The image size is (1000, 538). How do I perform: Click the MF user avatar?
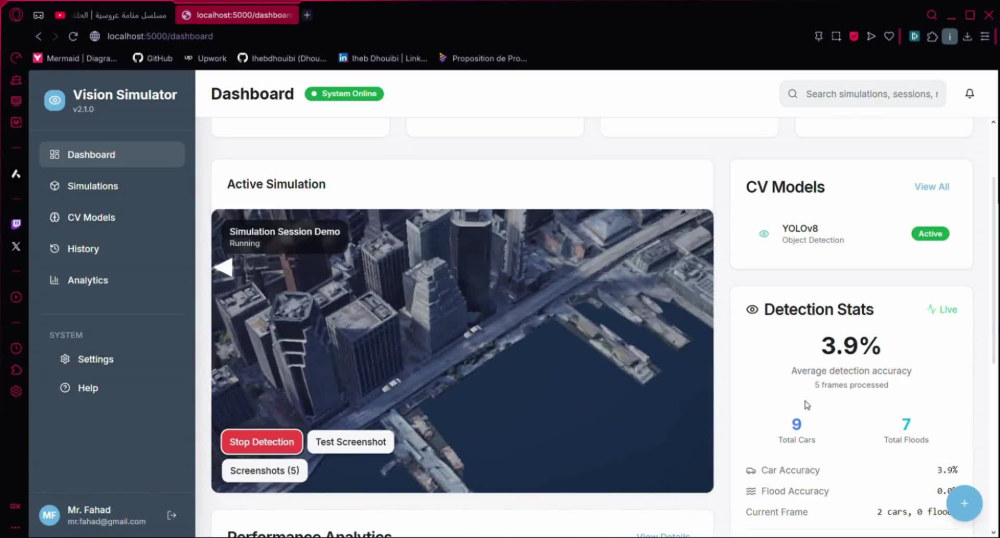point(50,515)
